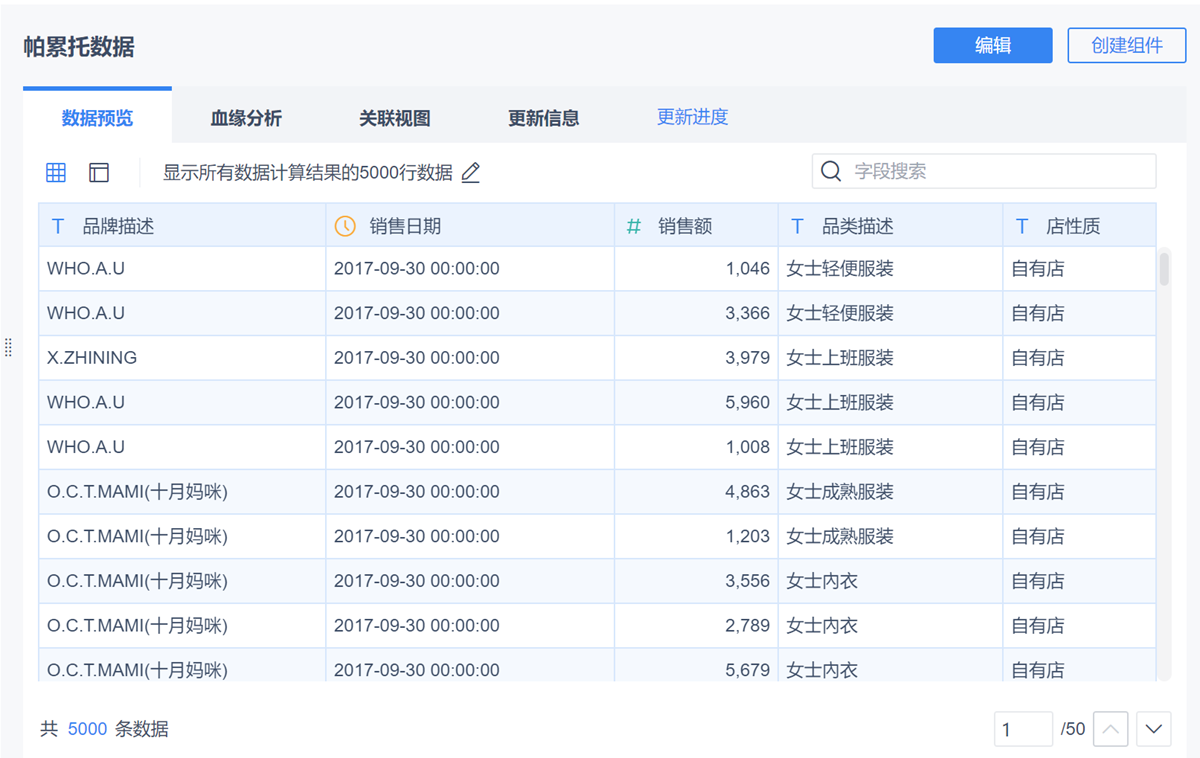Click number icon of 销售额 column

click(x=634, y=226)
